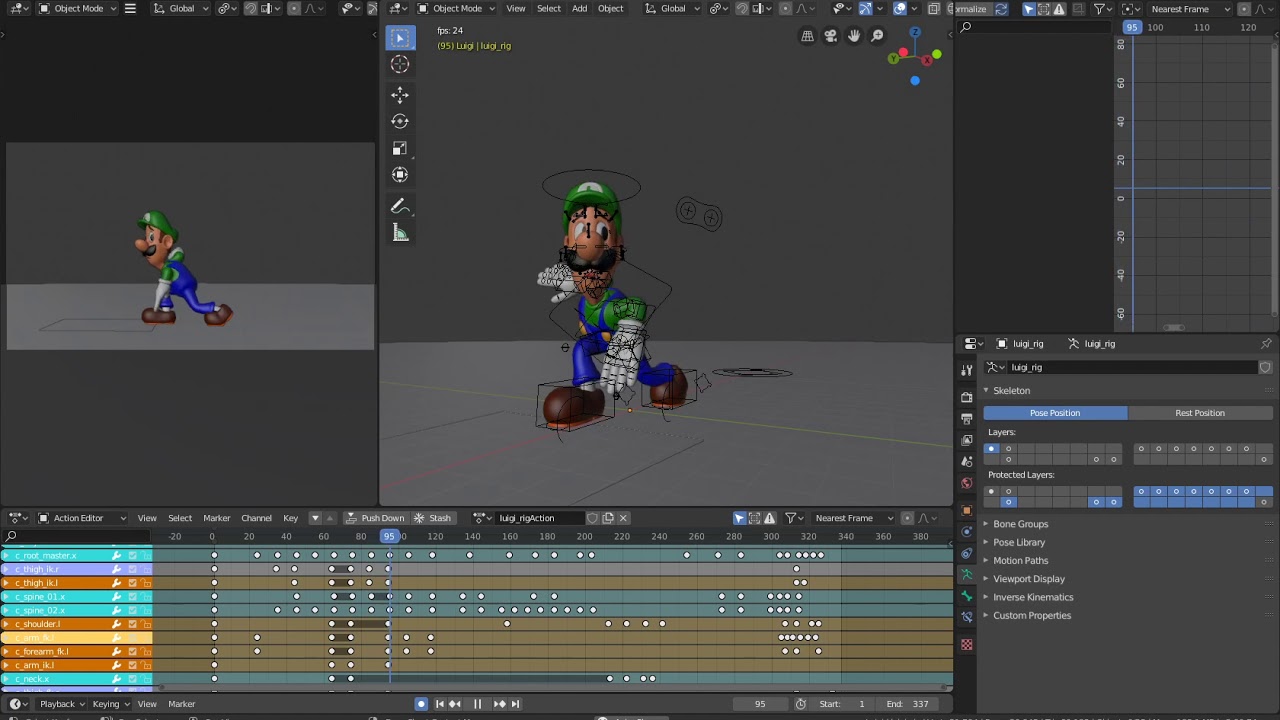Open the Channel menu in Action Editor

coord(256,518)
